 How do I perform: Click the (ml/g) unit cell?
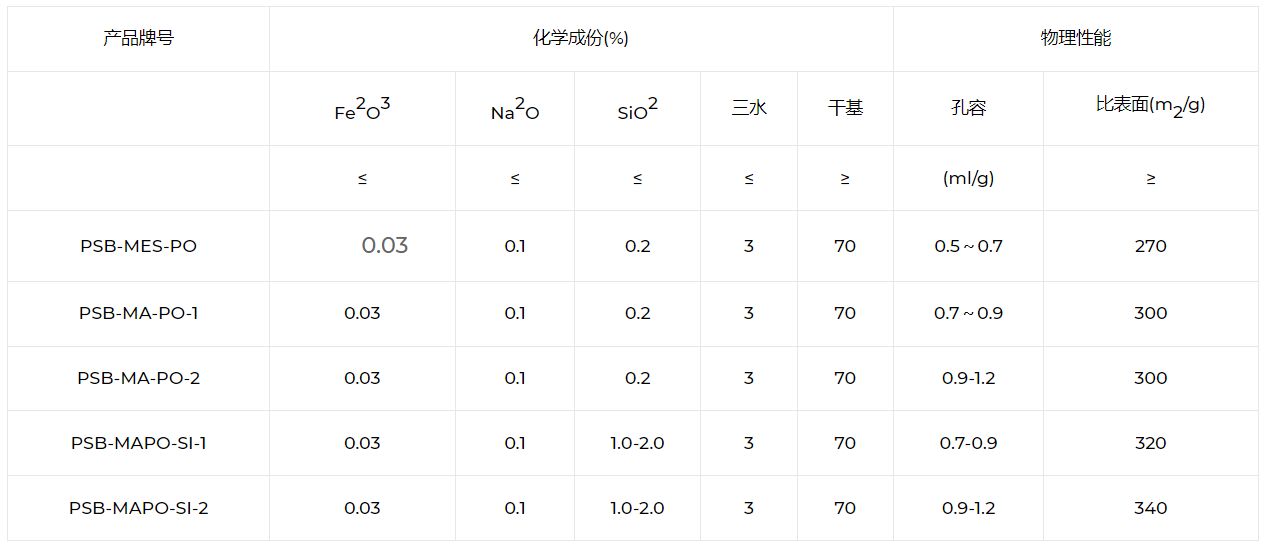pyautogui.click(x=968, y=179)
